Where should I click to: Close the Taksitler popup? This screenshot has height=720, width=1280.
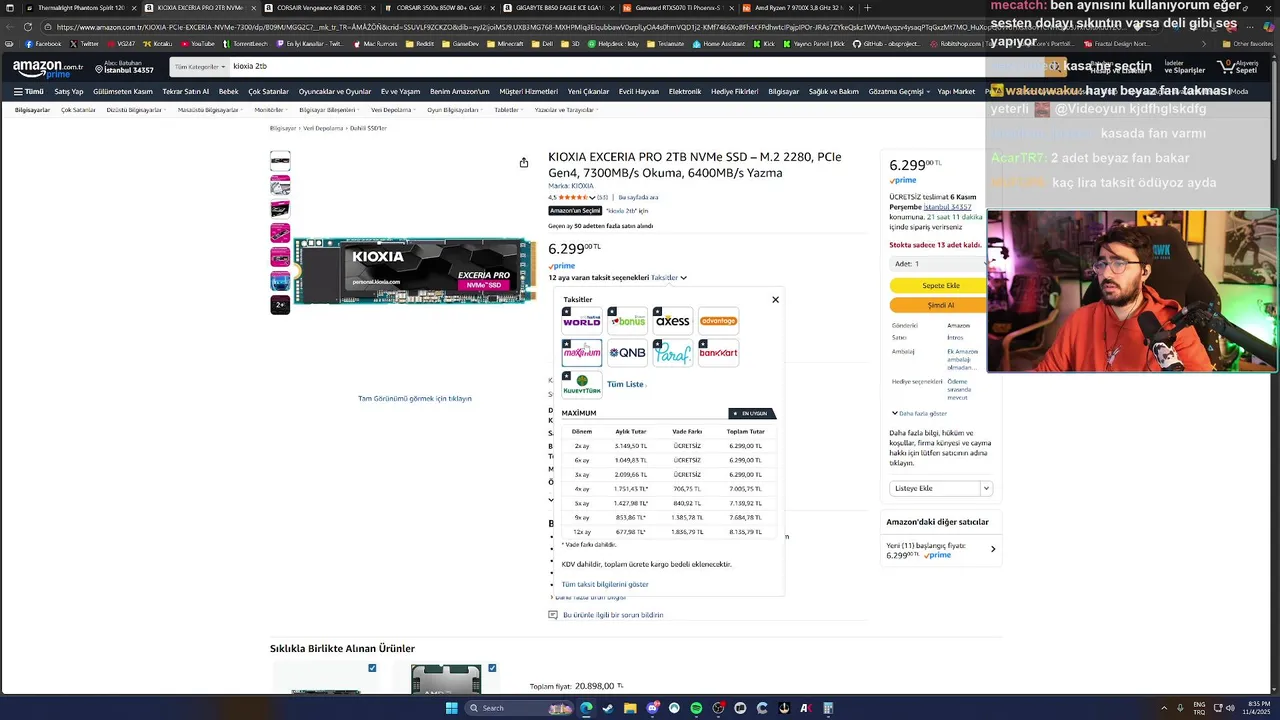click(x=775, y=300)
